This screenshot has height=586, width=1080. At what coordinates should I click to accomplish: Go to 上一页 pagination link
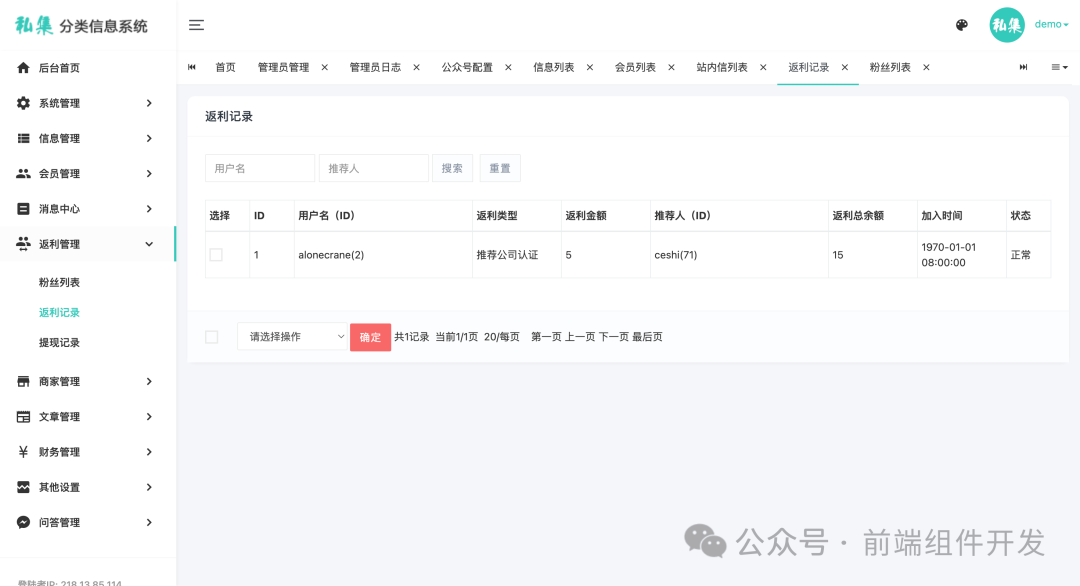click(580, 337)
